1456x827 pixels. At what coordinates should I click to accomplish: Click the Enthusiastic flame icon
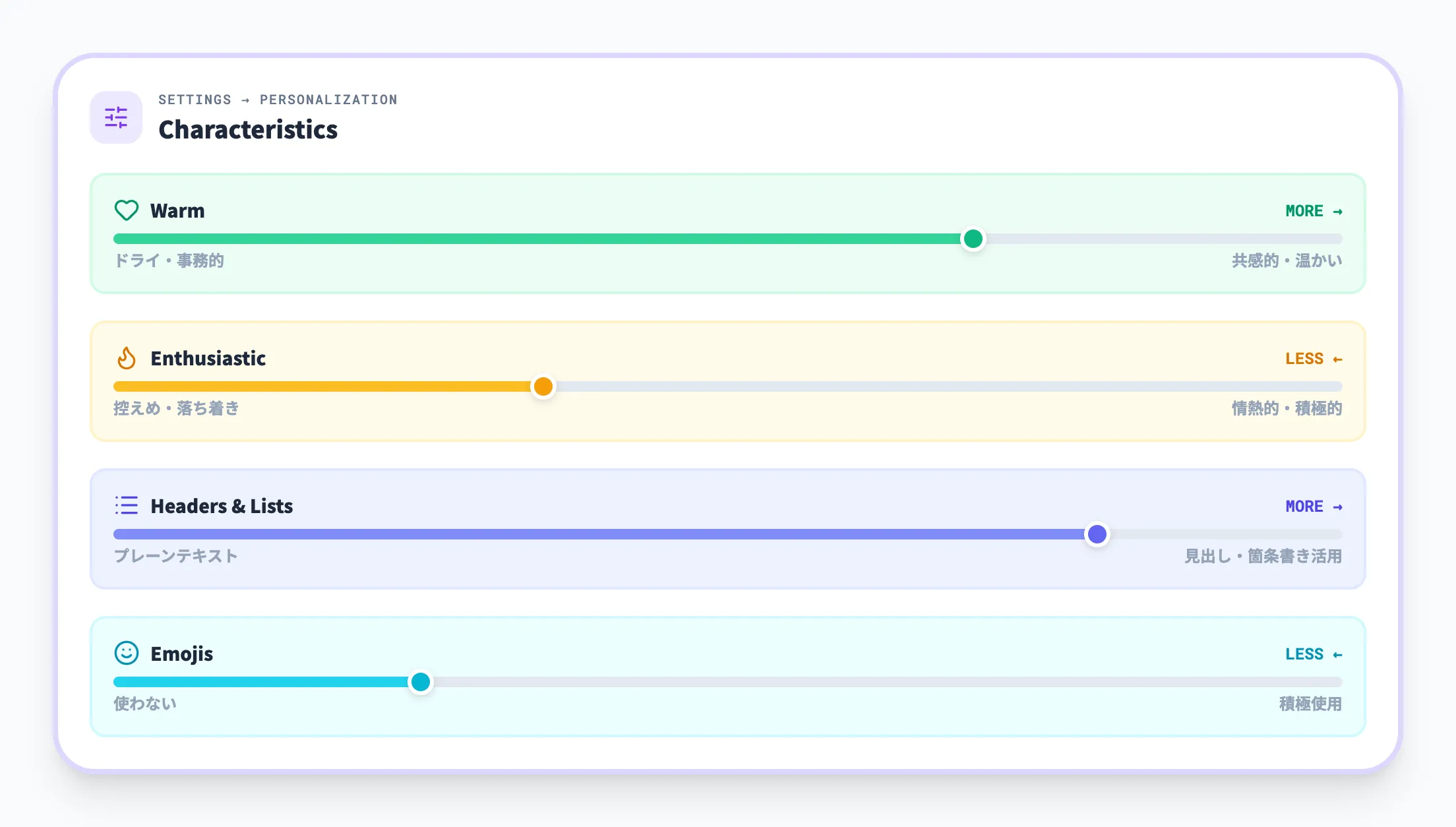pos(126,358)
